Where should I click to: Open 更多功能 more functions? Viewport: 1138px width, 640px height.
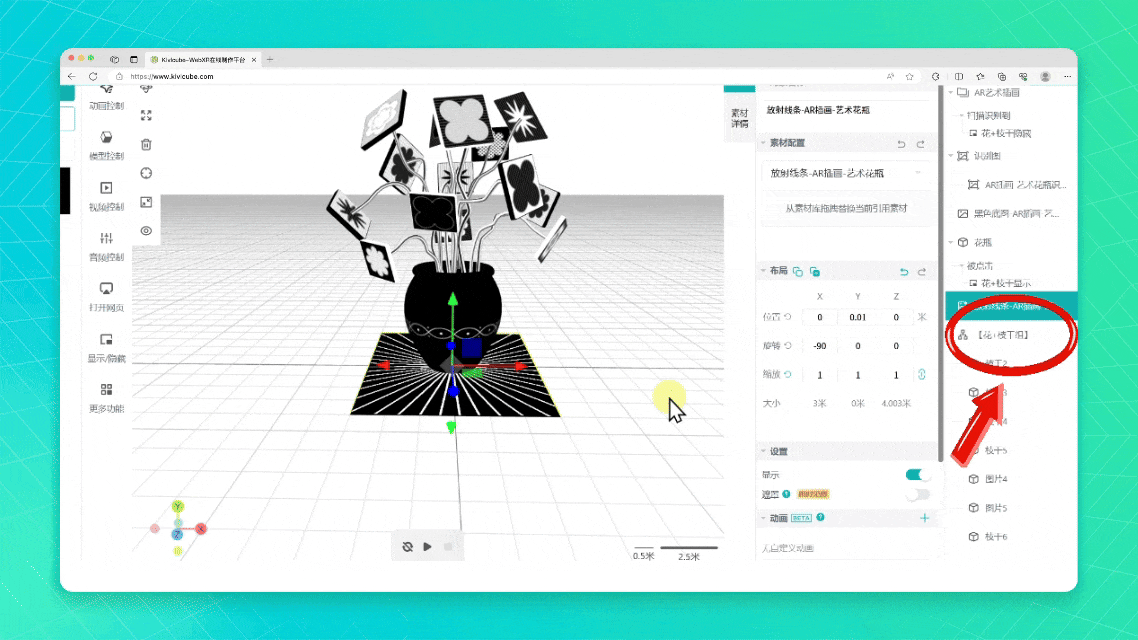pyautogui.click(x=106, y=395)
